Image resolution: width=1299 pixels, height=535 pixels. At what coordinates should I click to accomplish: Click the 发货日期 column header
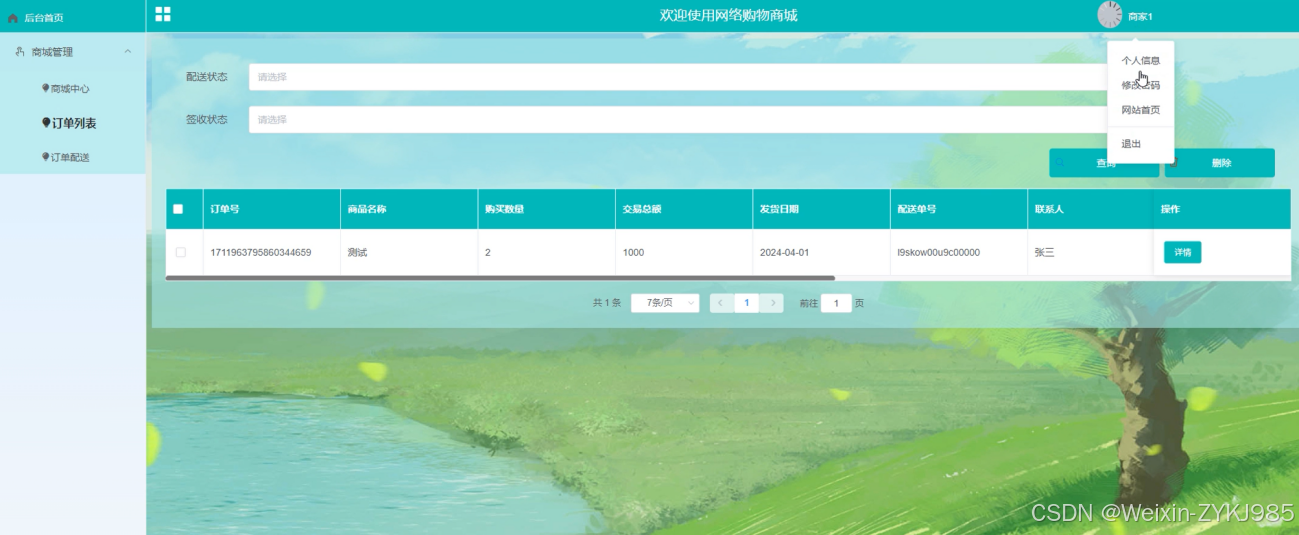(x=779, y=209)
